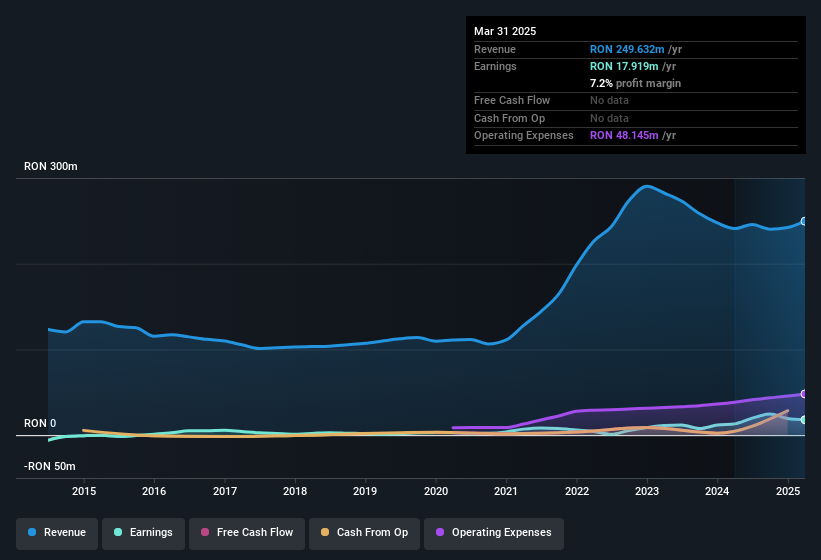821x560 pixels.
Task: Click the 2018 x-axis label
Action: coord(295,491)
